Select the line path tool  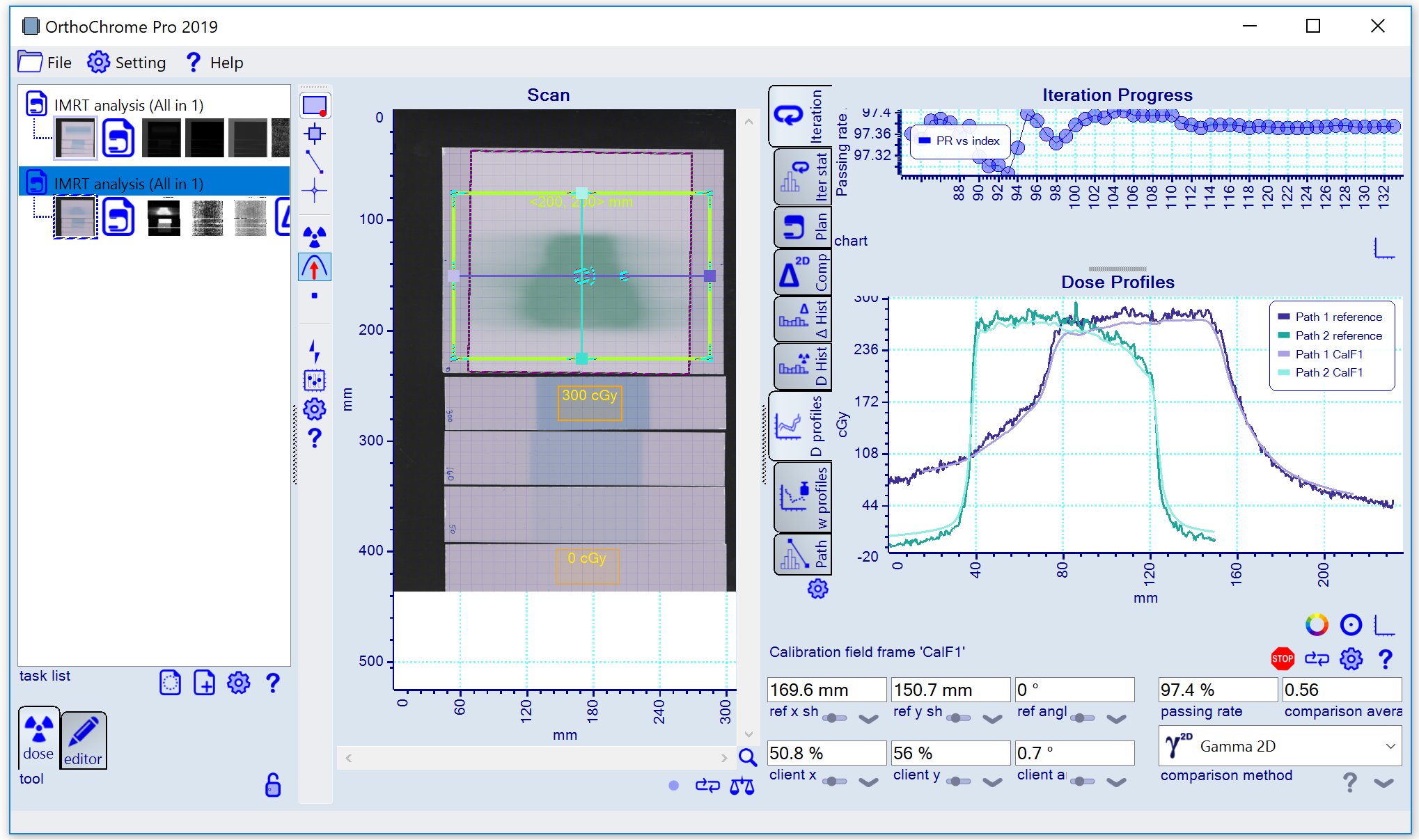pos(315,161)
